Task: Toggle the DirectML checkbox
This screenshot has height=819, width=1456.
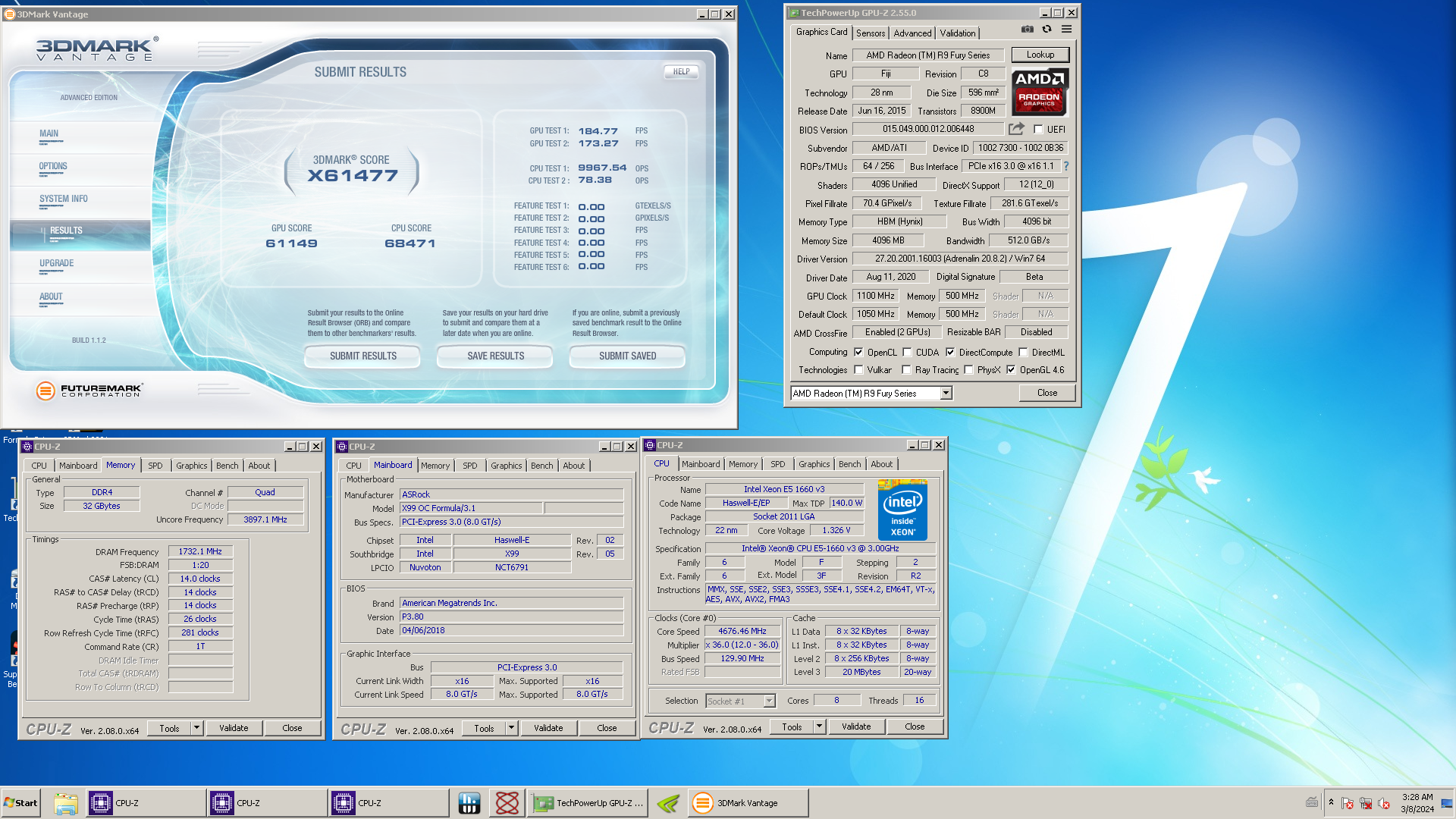Action: (1023, 352)
